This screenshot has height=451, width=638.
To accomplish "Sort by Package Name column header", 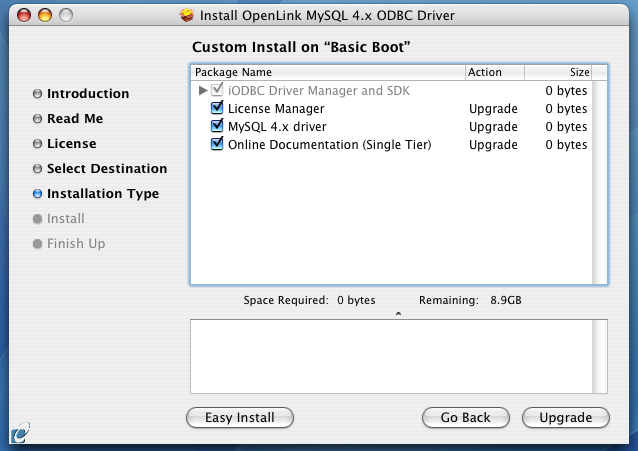I will click(328, 72).
